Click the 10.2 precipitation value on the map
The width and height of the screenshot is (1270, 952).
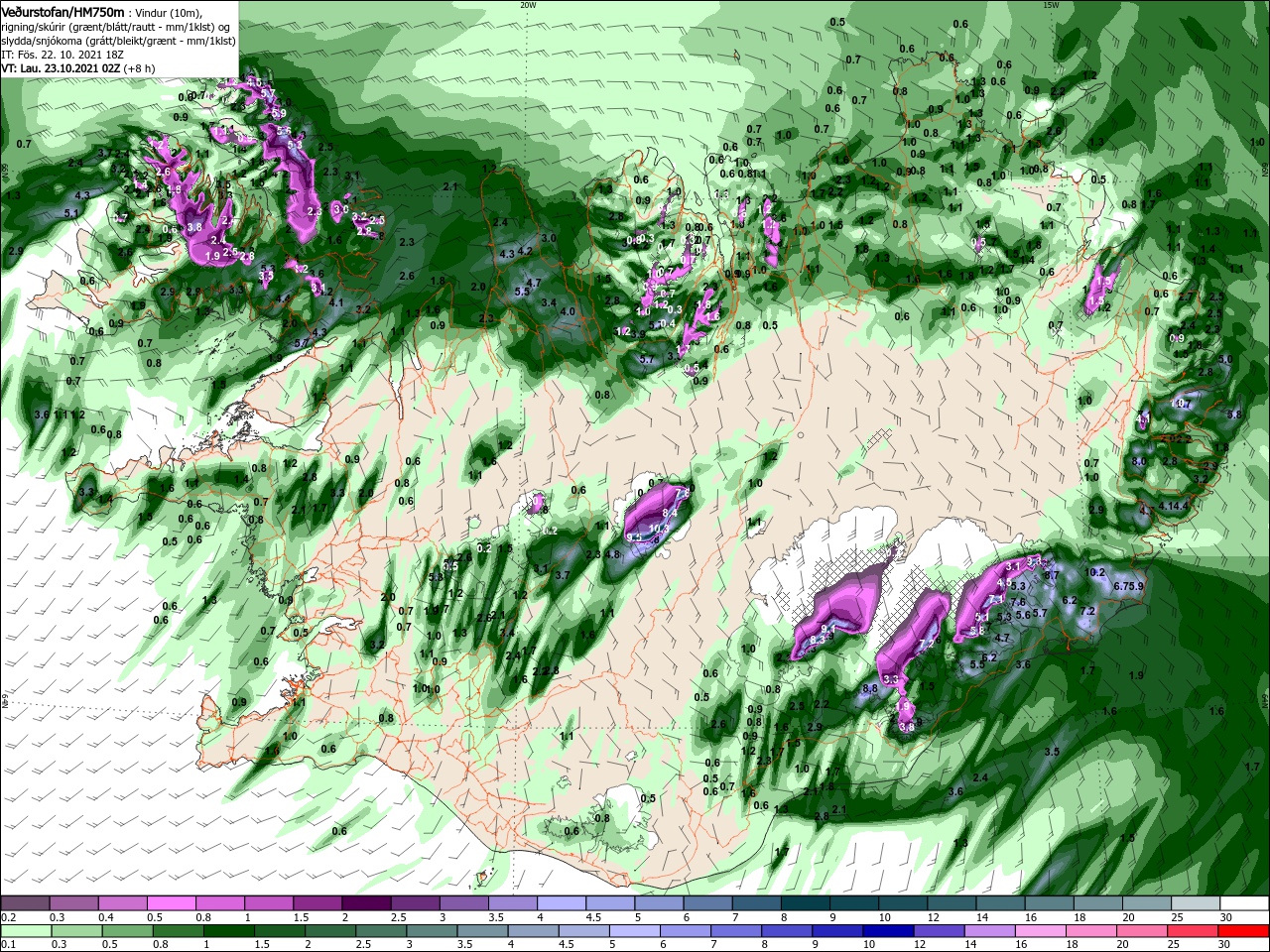tap(1096, 572)
